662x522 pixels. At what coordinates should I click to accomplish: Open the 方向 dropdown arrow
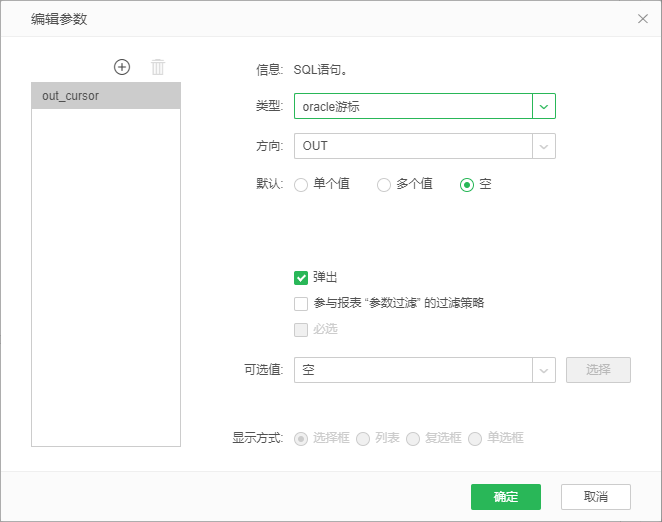point(544,146)
